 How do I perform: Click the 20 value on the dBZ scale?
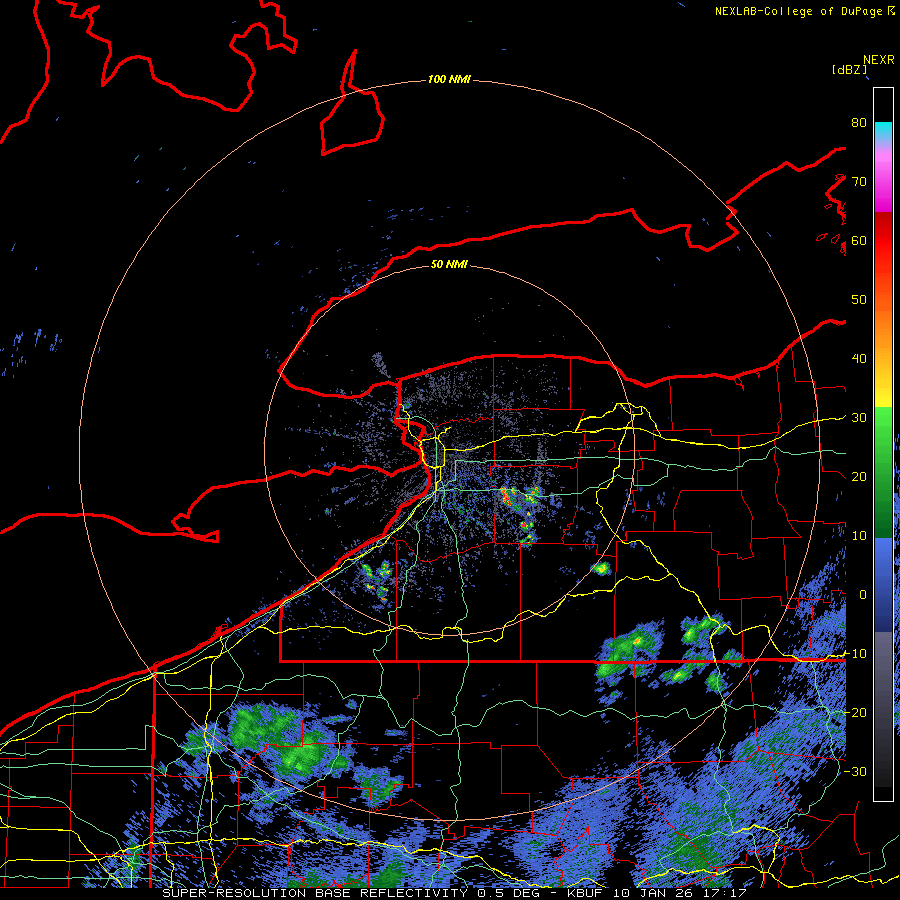(x=859, y=476)
